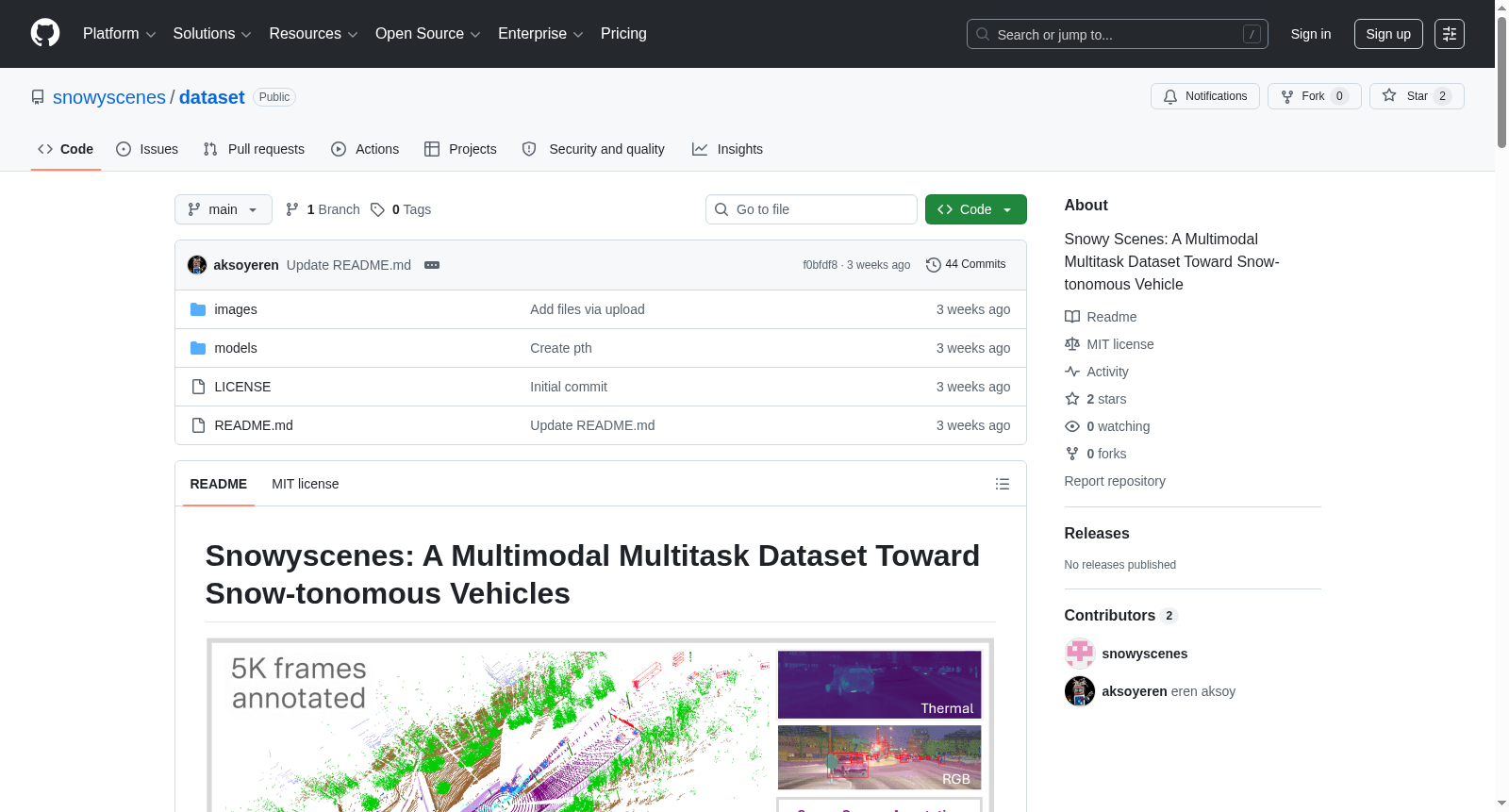Screen dimensions: 1509x812
Task: Select the README tab
Action: 219,484
